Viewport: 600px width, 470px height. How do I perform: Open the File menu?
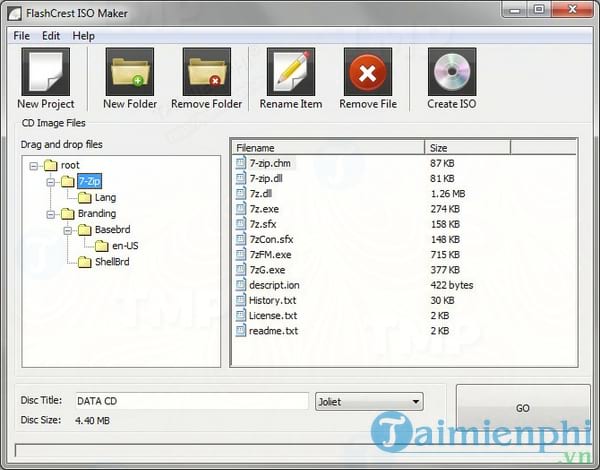click(21, 36)
